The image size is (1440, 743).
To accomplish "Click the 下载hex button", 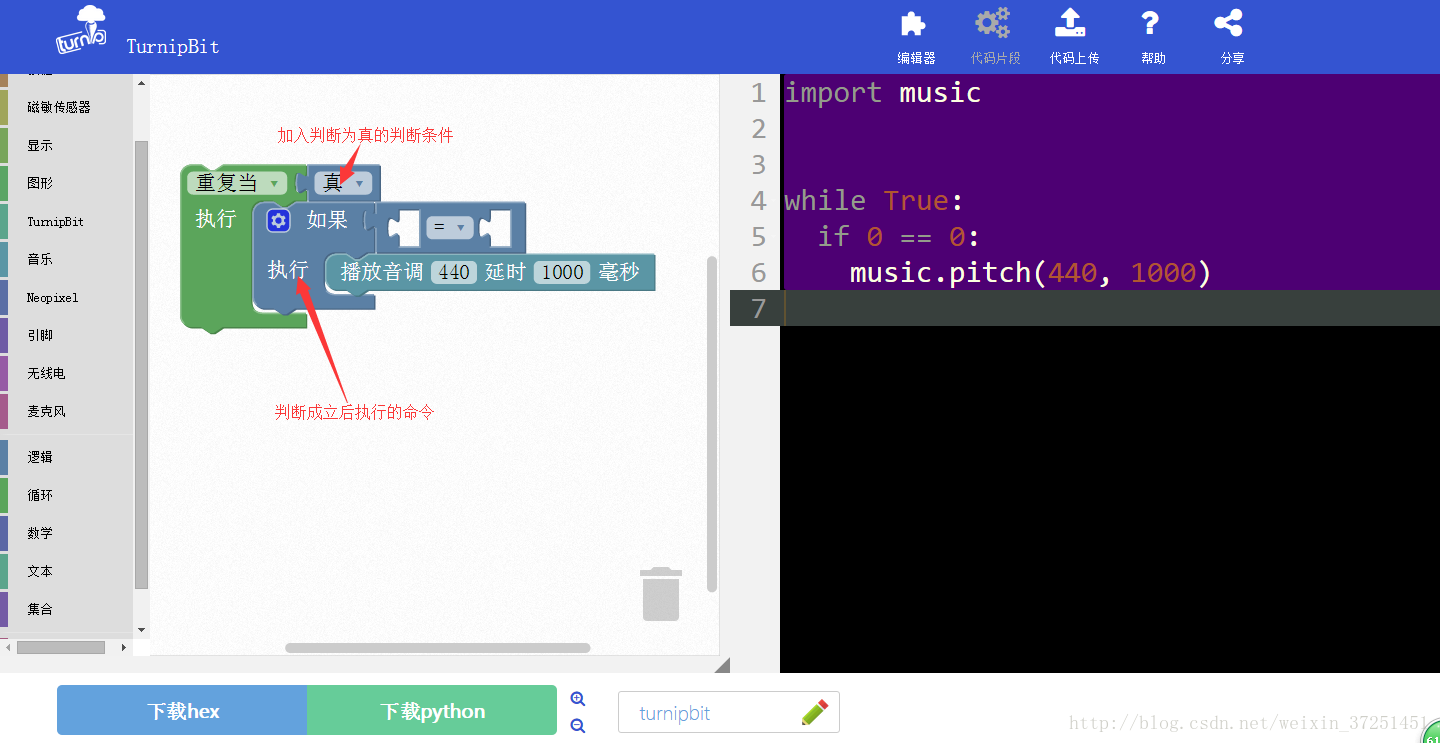I will 182,710.
